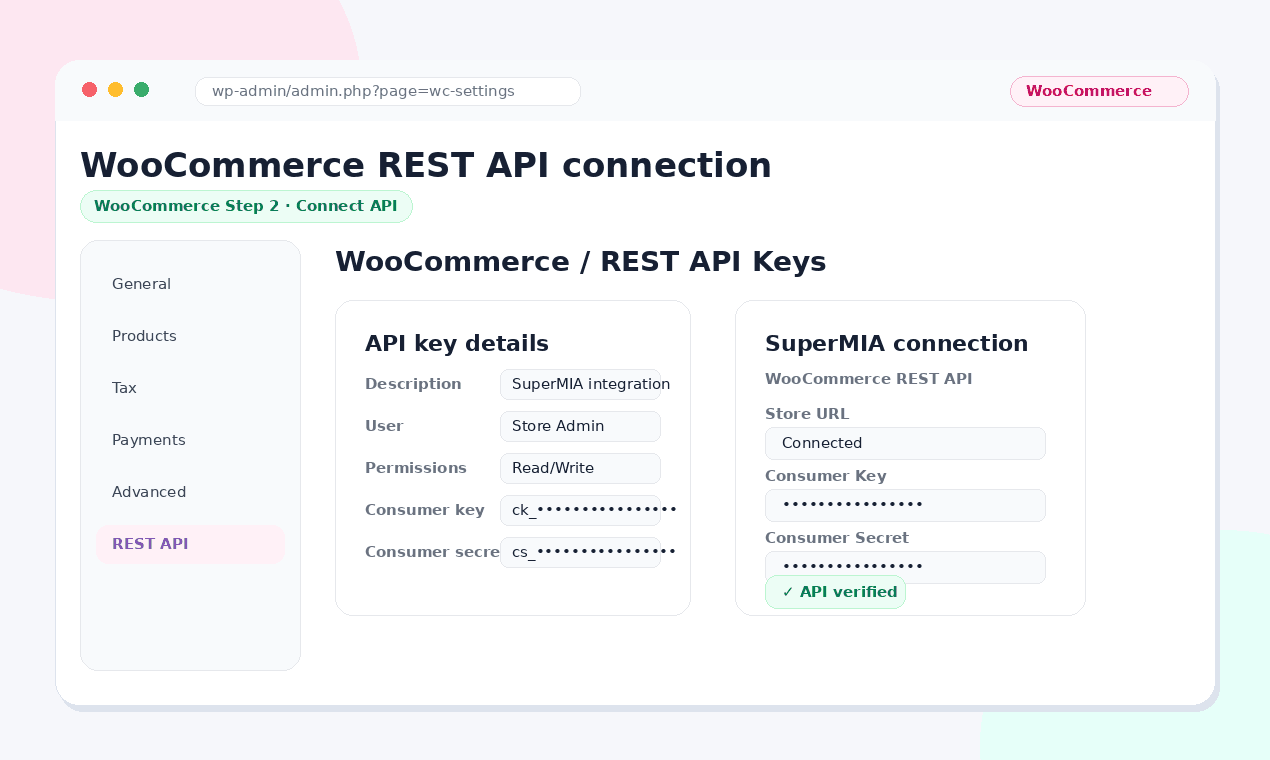The height and width of the screenshot is (760, 1270).
Task: Click the Permissions label
Action: [x=416, y=468]
